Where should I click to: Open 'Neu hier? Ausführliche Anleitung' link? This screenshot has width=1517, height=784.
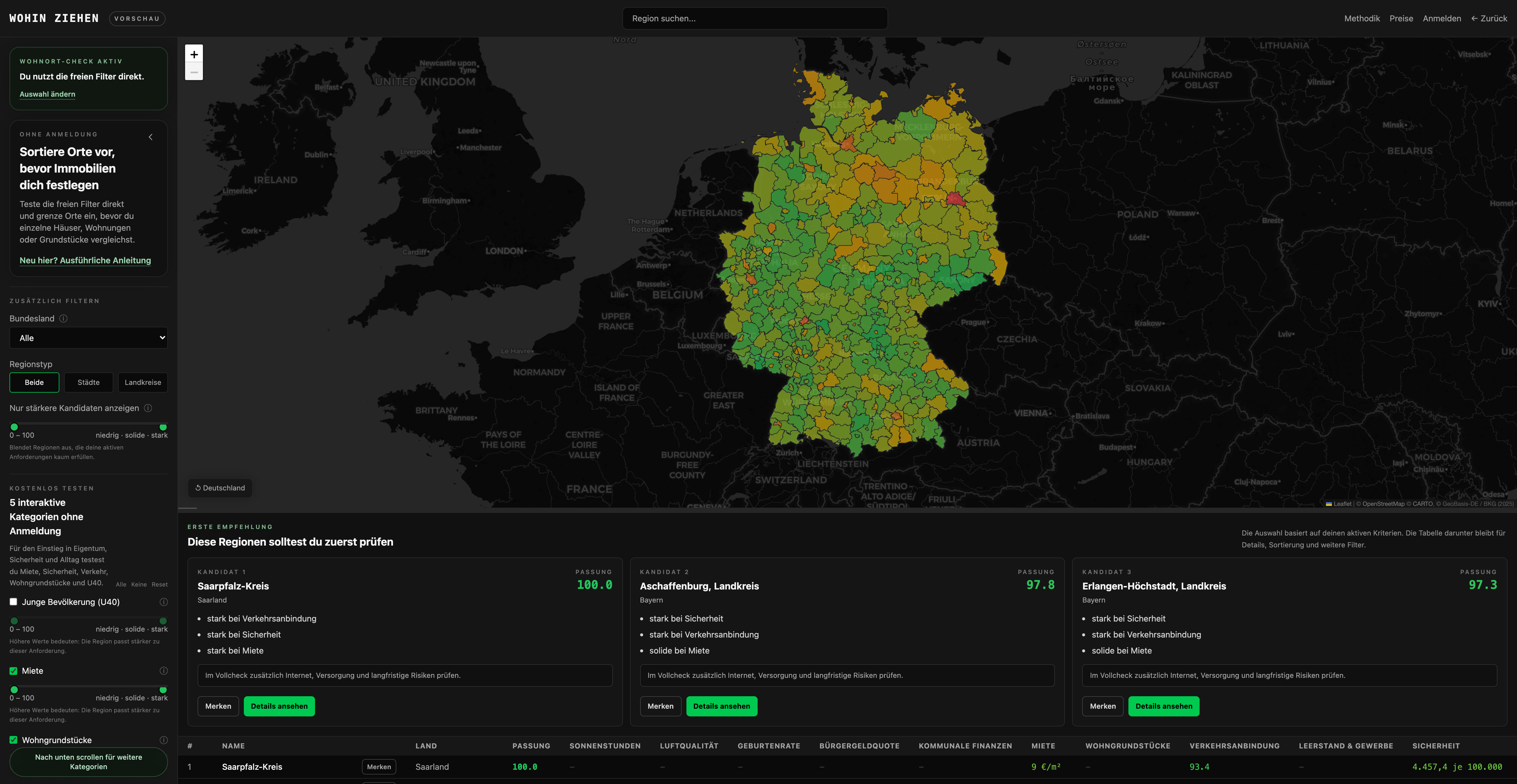click(85, 260)
